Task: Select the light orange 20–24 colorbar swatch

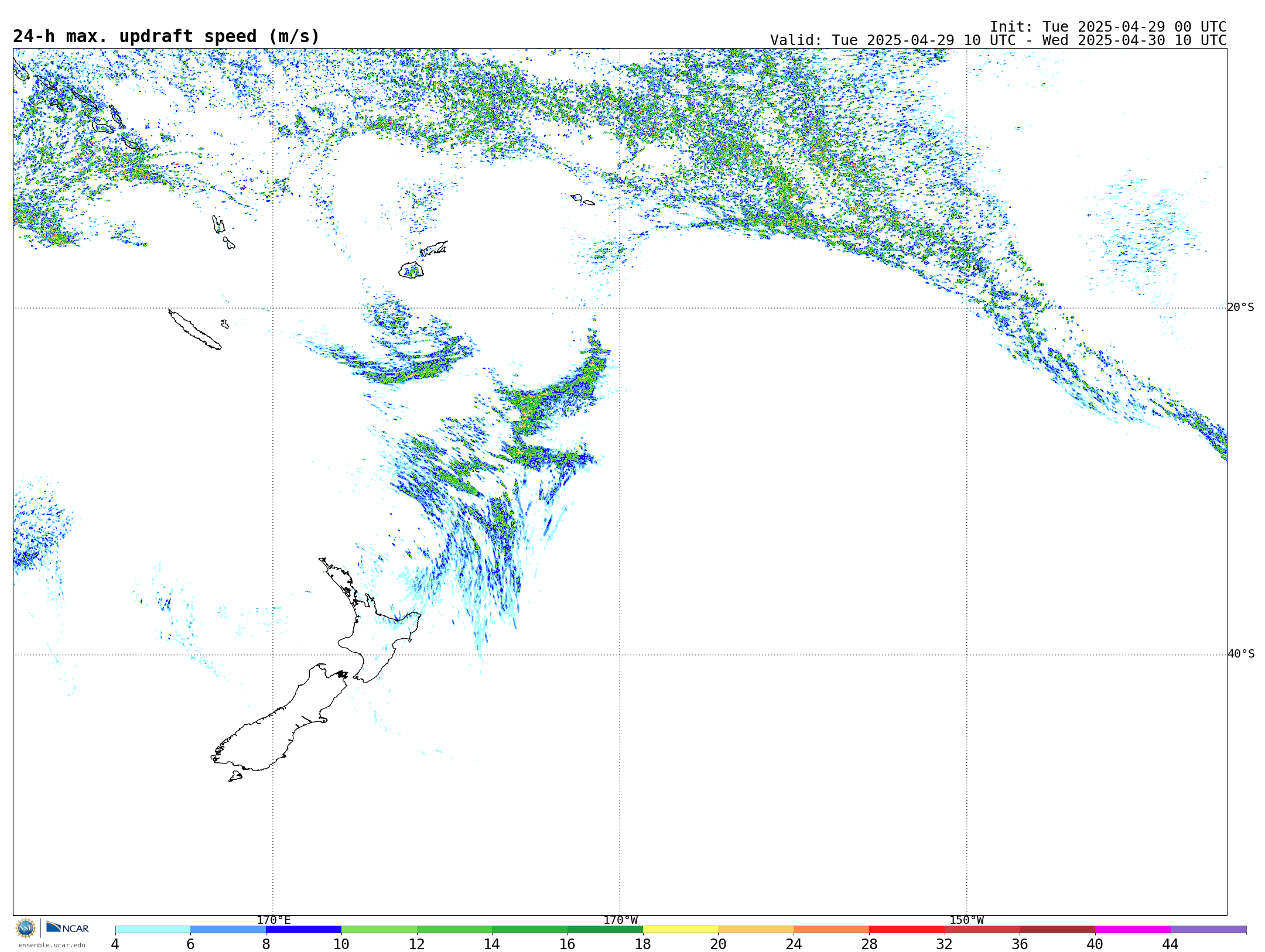Action: (756, 929)
